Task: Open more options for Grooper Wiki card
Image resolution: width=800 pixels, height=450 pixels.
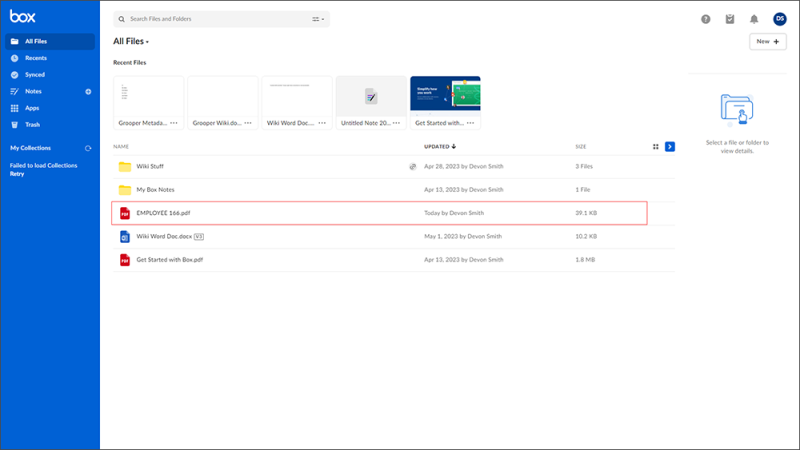Action: click(x=248, y=123)
